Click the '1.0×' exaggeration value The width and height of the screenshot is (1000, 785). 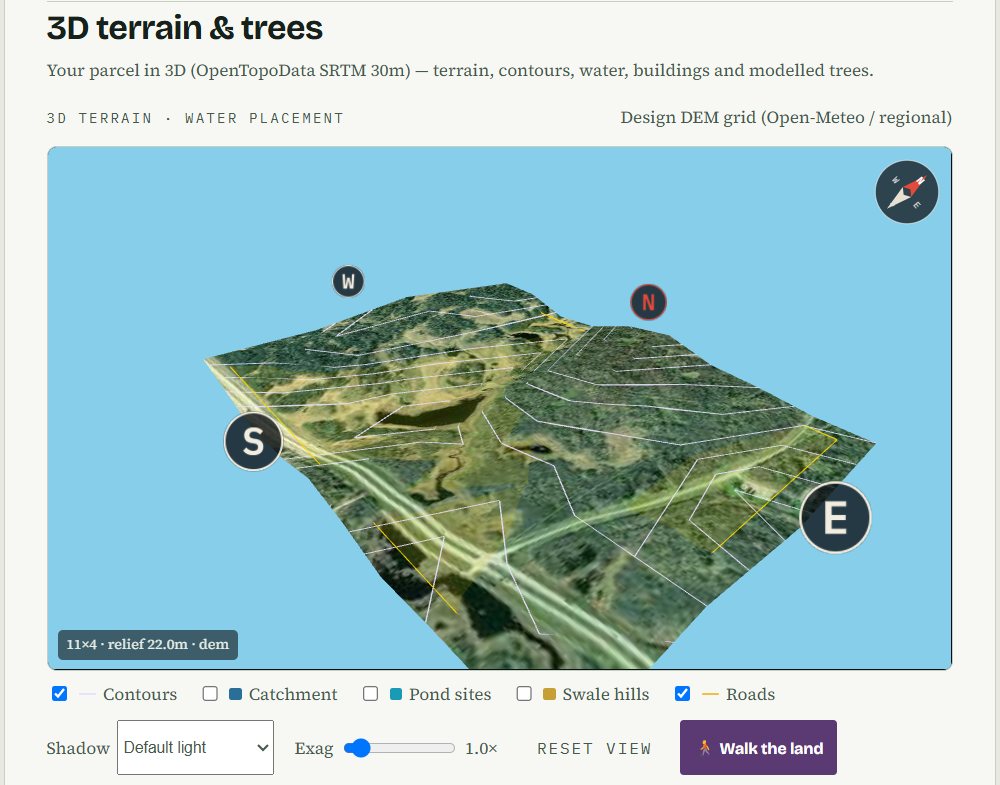click(x=481, y=748)
